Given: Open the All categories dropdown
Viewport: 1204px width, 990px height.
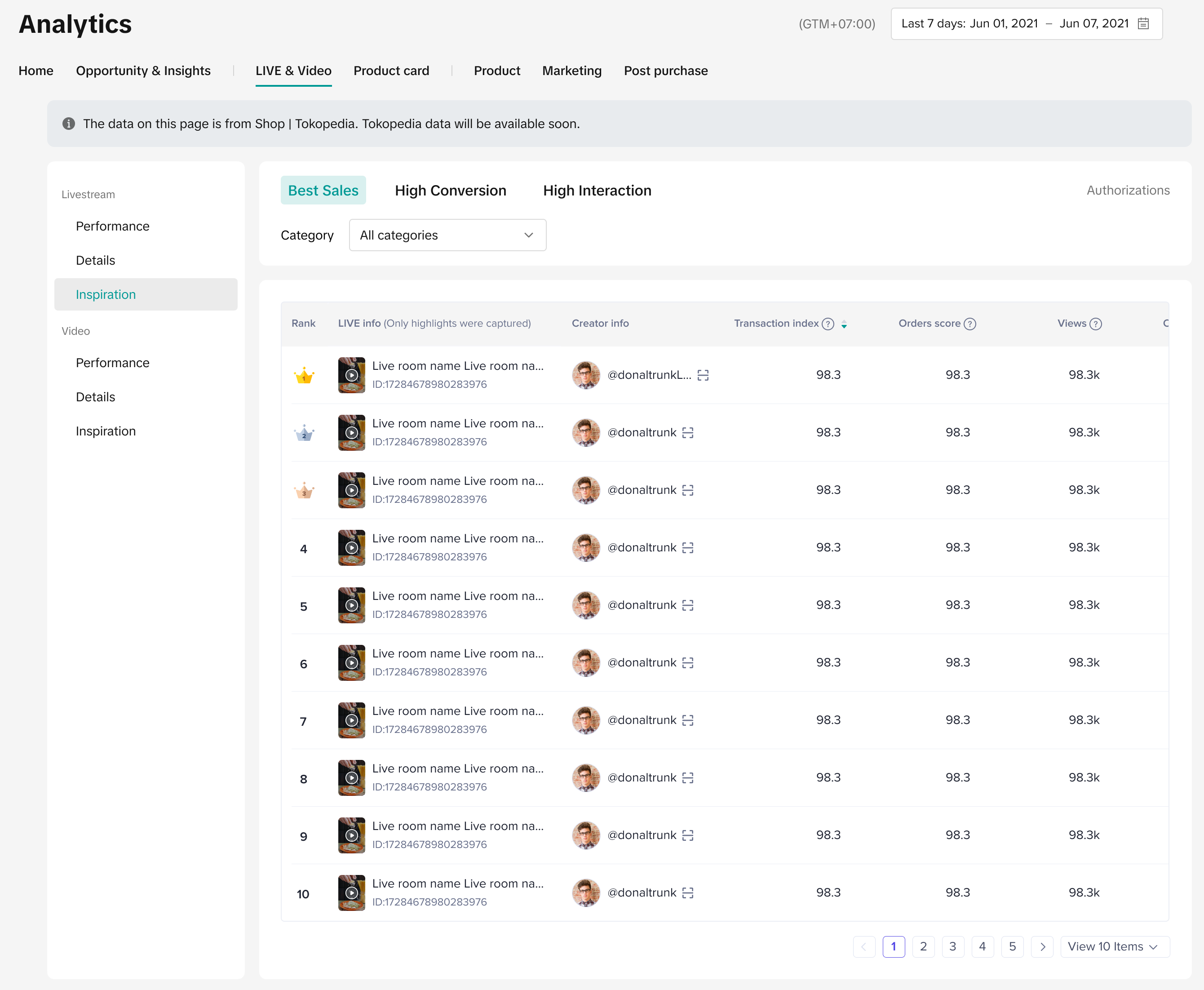Looking at the screenshot, I should [447, 235].
